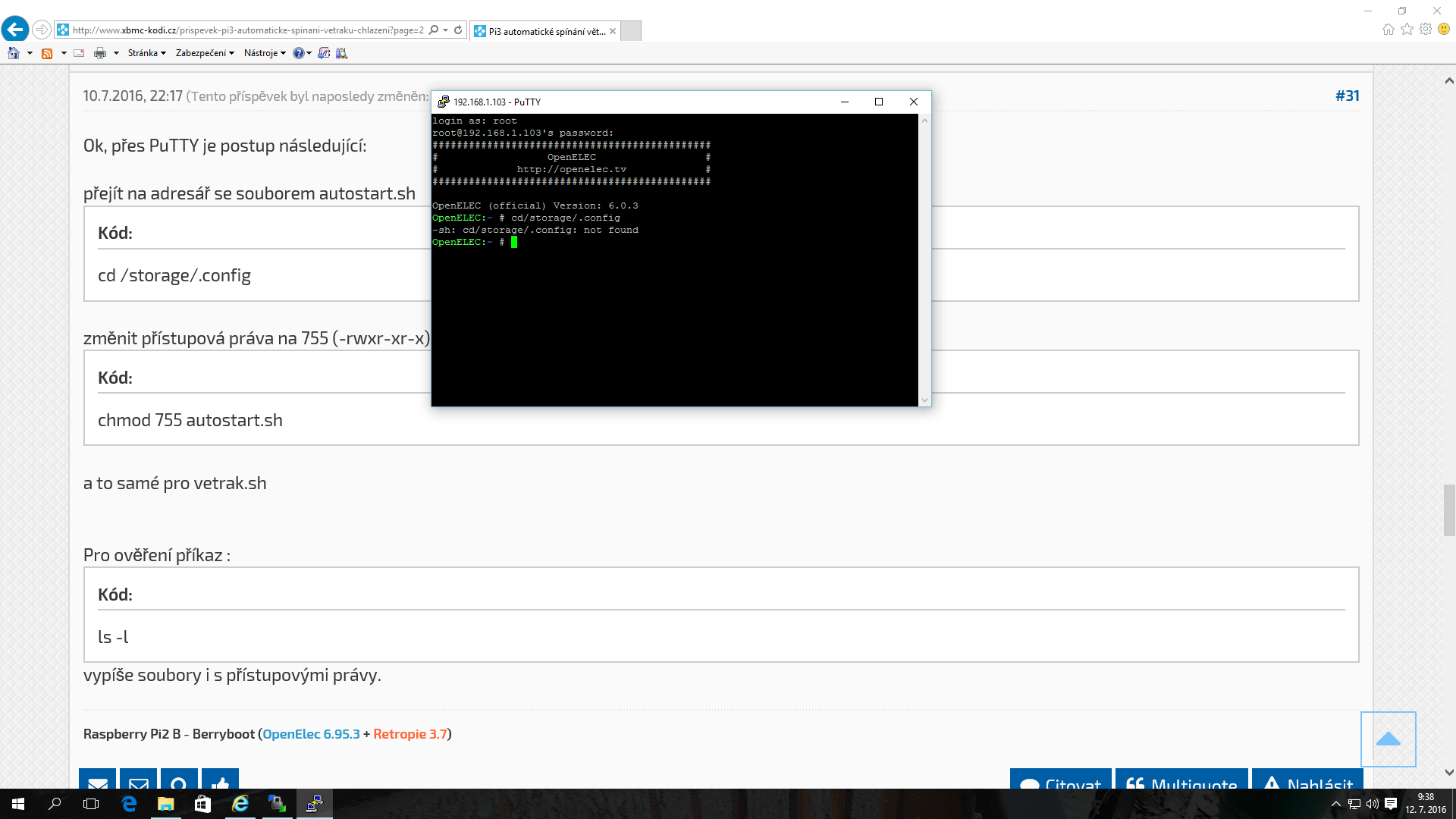The height and width of the screenshot is (819, 1456).
Task: Go back using browser back arrow
Action: 15,30
